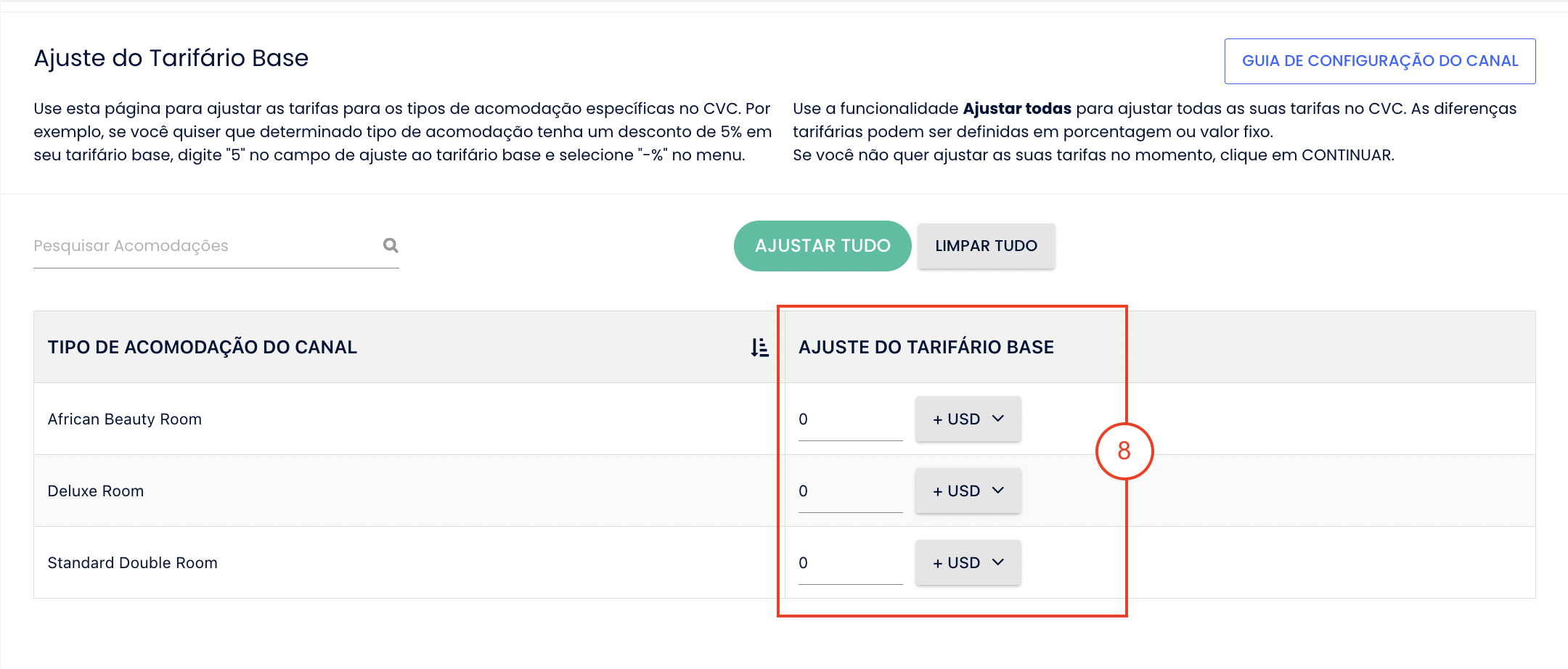Image resolution: width=1568 pixels, height=669 pixels.
Task: Open the USD dropdown for Standard Double Room
Action: 968,562
